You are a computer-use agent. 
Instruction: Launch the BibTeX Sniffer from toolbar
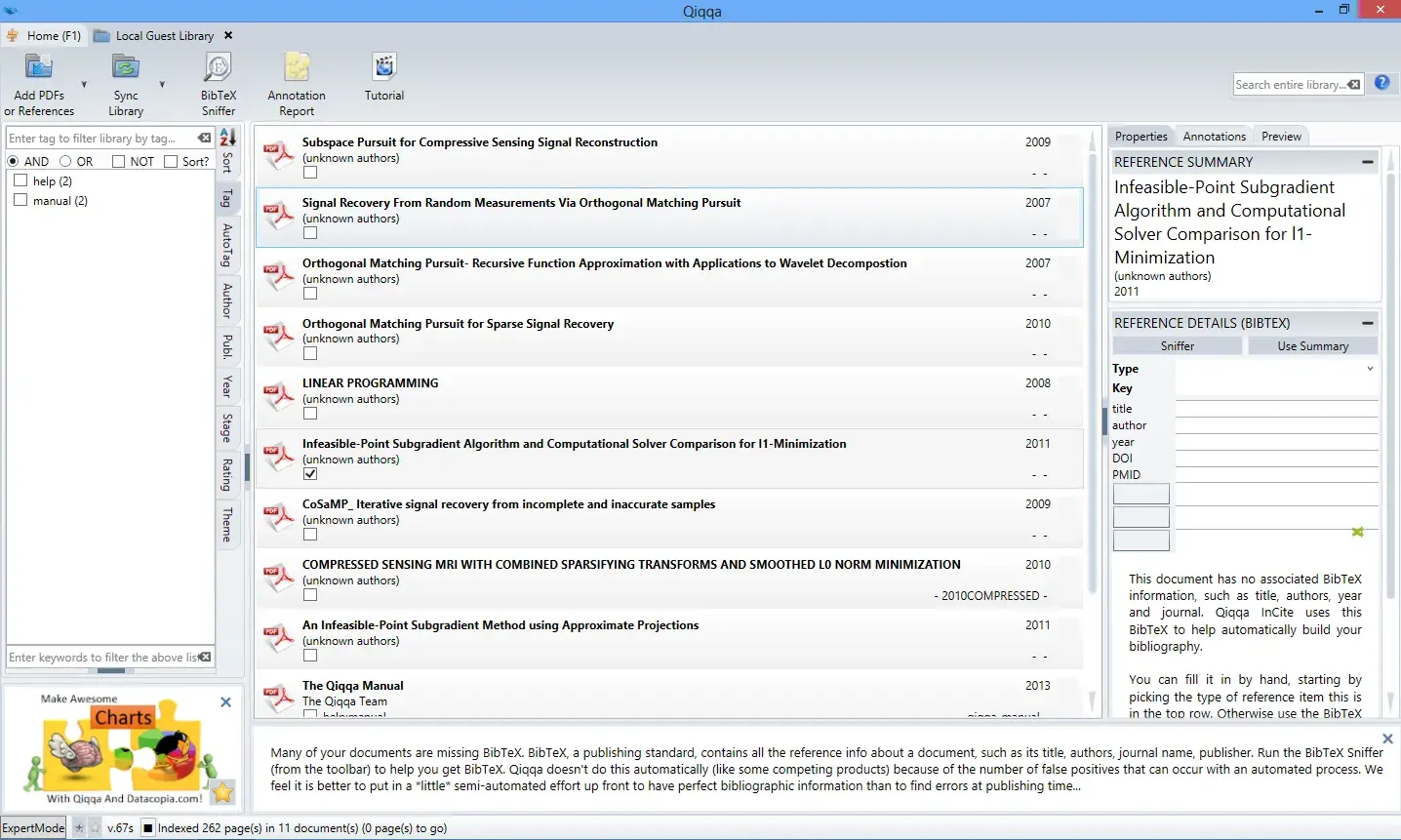[x=218, y=68]
